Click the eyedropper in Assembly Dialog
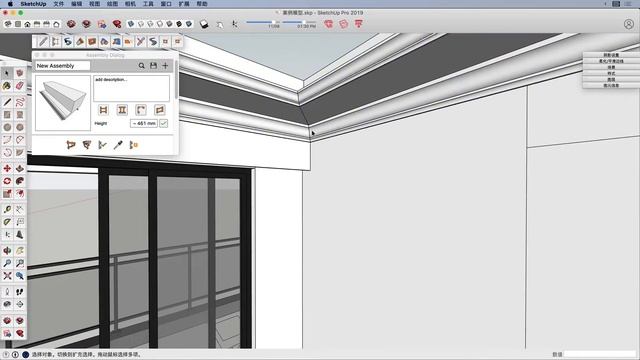Image resolution: width=640 pixels, height=360 pixels. [118, 144]
